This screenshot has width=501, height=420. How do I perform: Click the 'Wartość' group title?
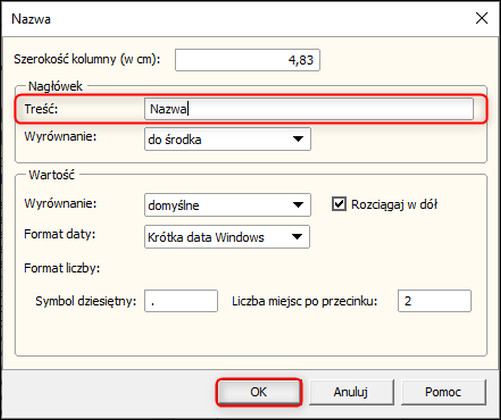click(x=52, y=175)
